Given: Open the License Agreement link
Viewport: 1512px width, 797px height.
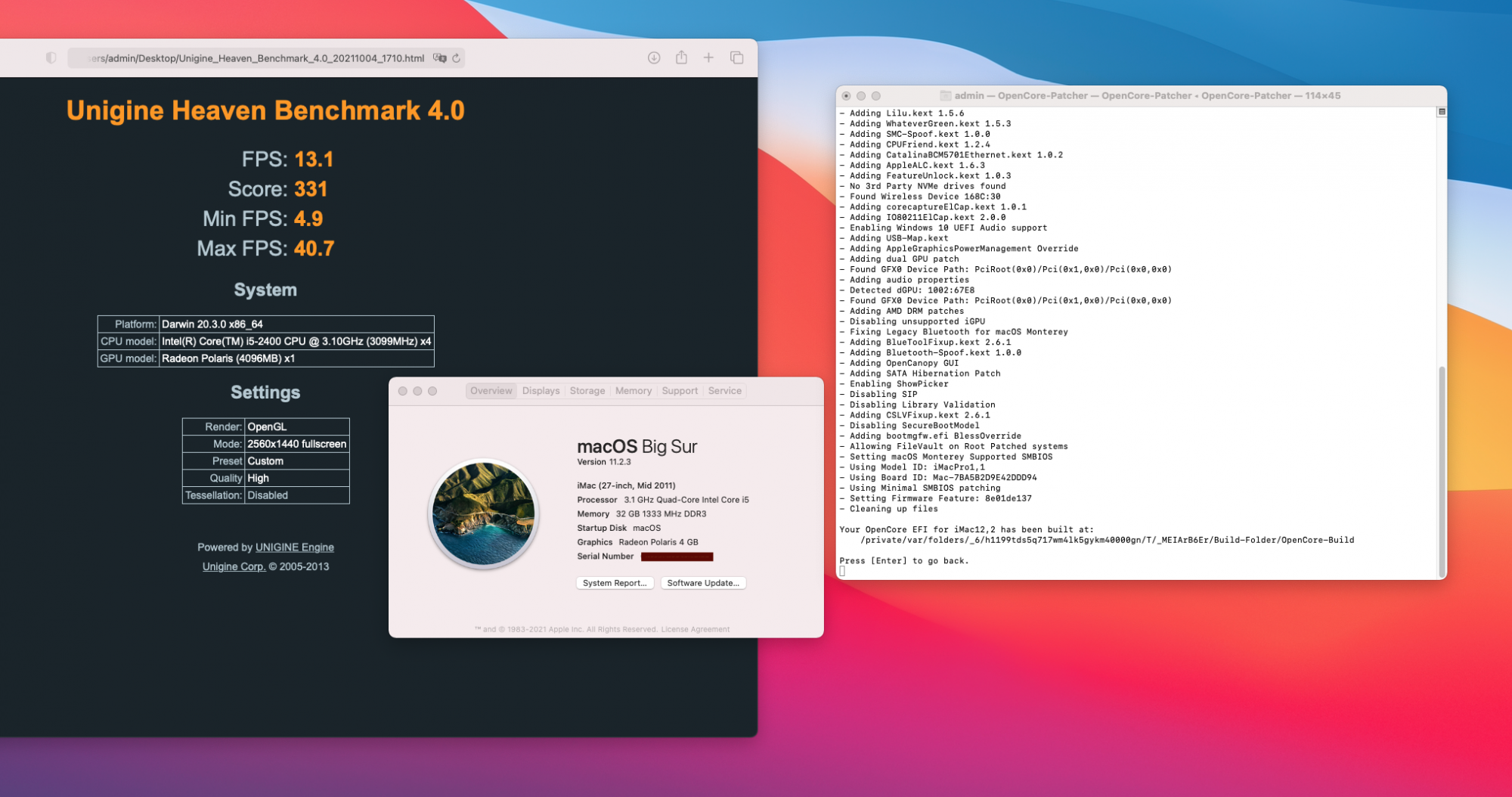Looking at the screenshot, I should point(696,629).
